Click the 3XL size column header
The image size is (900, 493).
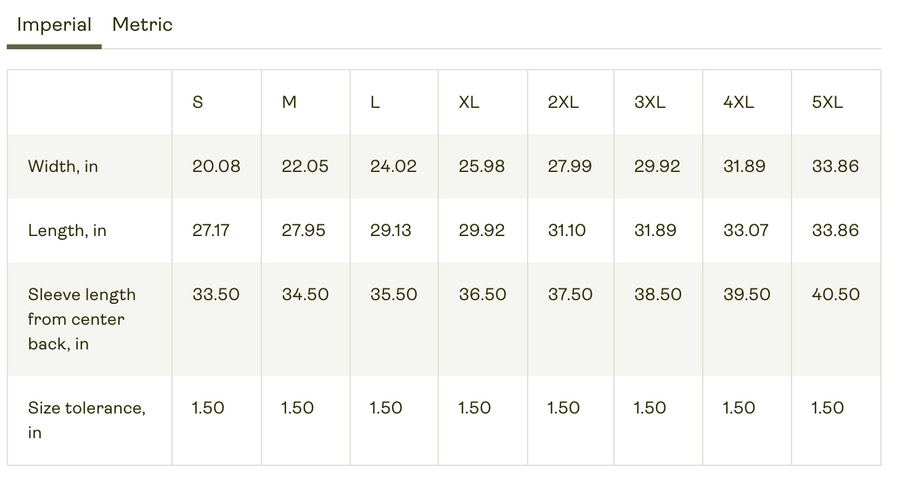pos(651,102)
